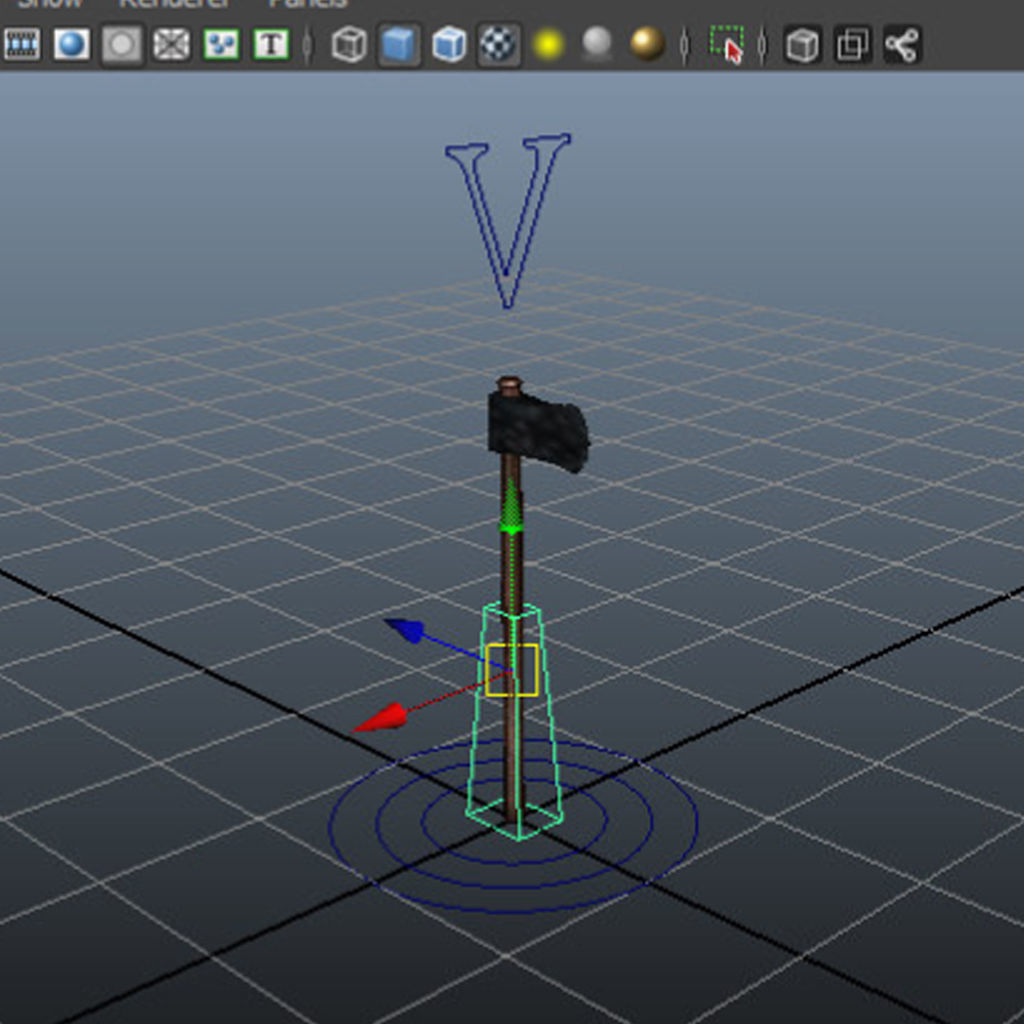Collapse toolbar handle right of gold sphere

[x=684, y=45]
